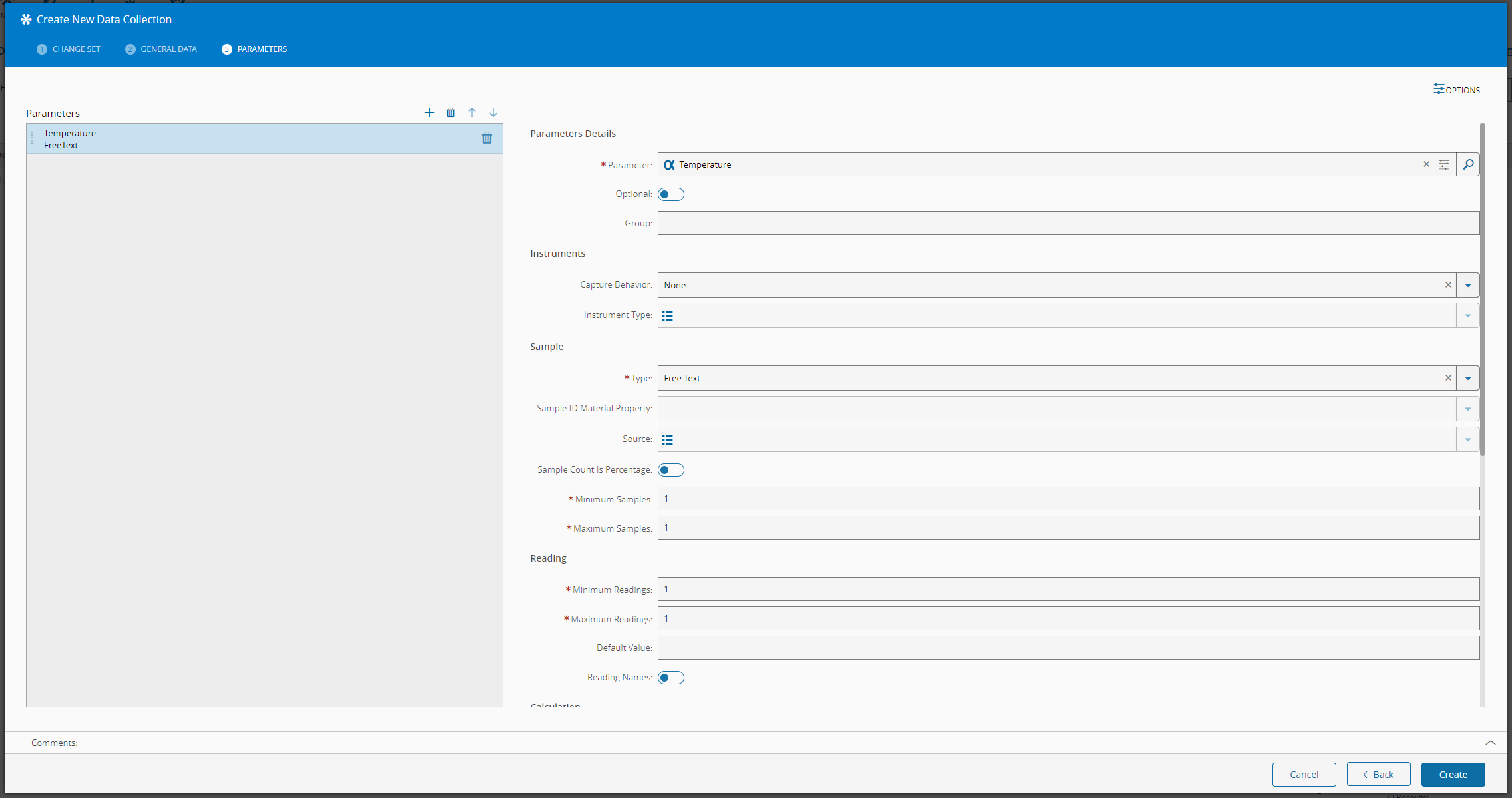Click the Create button
This screenshot has height=798, width=1512.
[x=1453, y=775]
